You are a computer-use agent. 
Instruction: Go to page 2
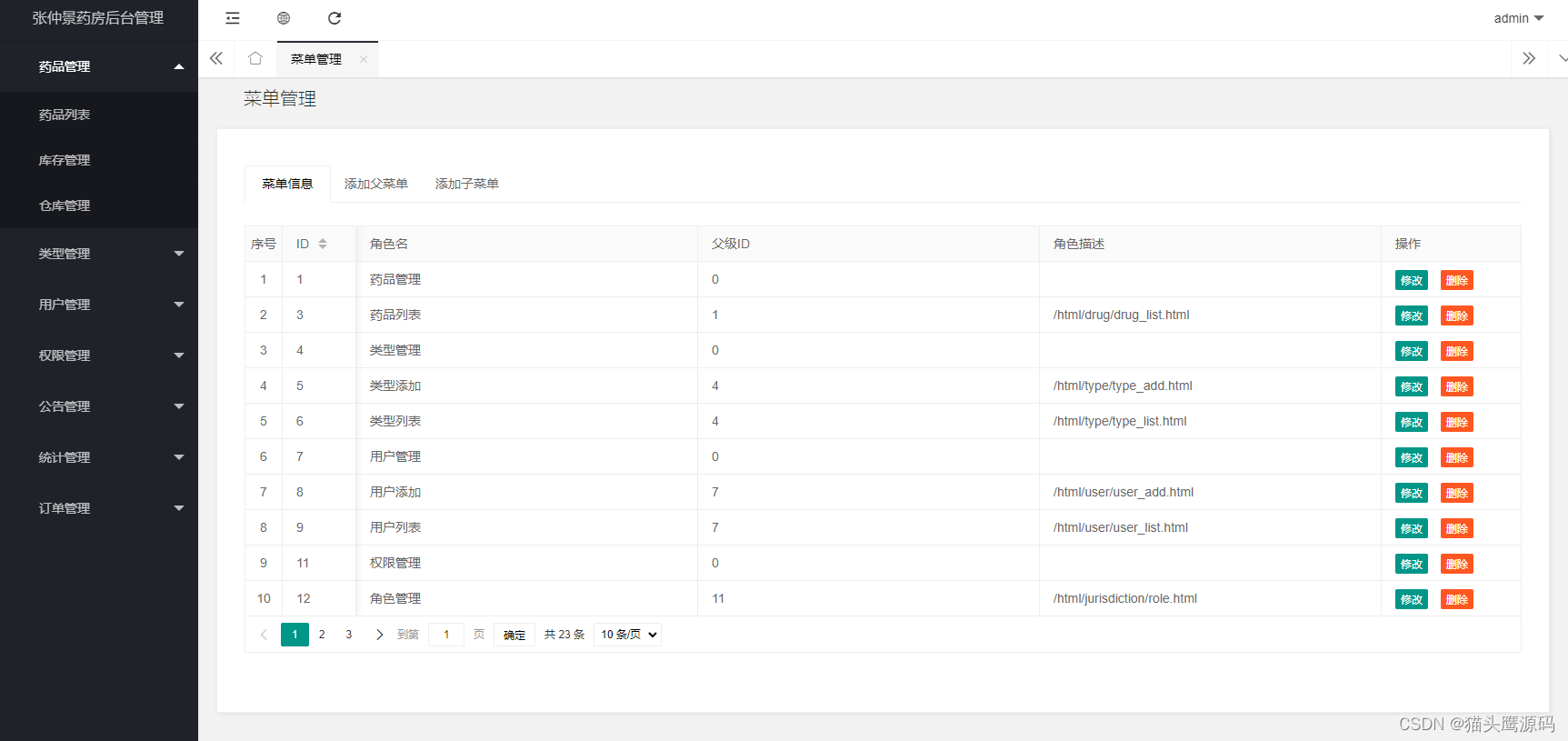pos(322,635)
